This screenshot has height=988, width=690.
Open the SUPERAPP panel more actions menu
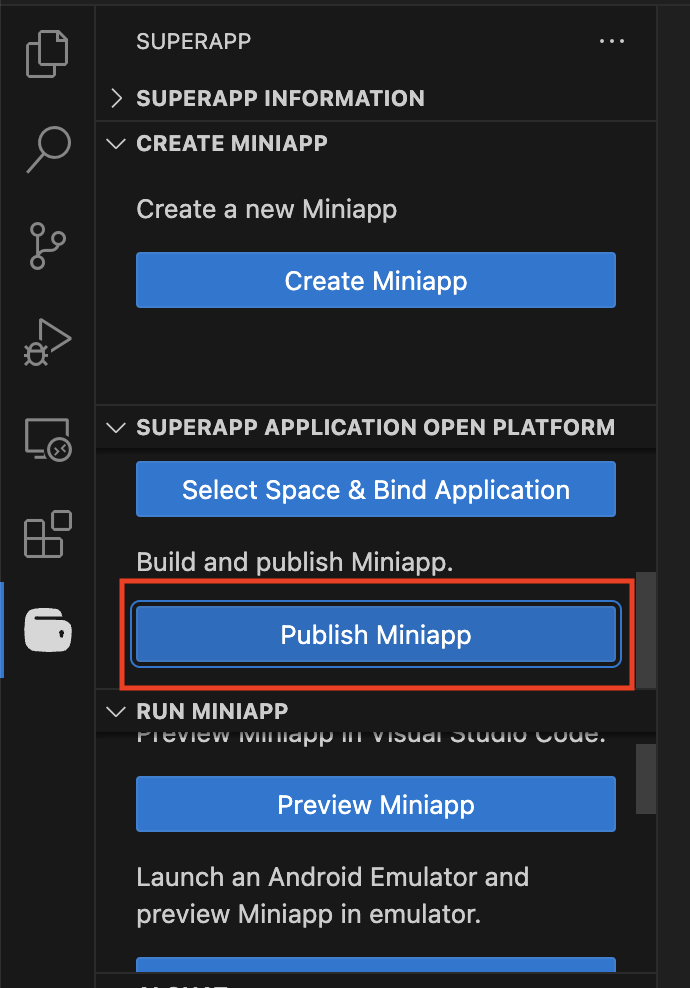(611, 42)
